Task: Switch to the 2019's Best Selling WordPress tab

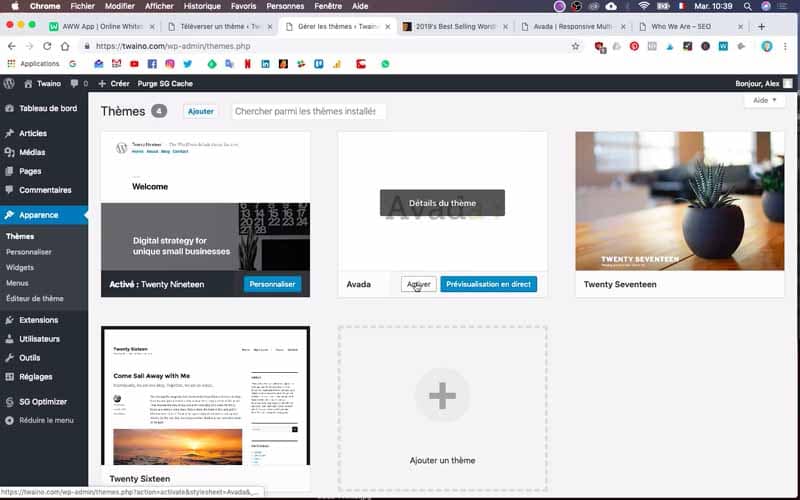Action: point(455,27)
